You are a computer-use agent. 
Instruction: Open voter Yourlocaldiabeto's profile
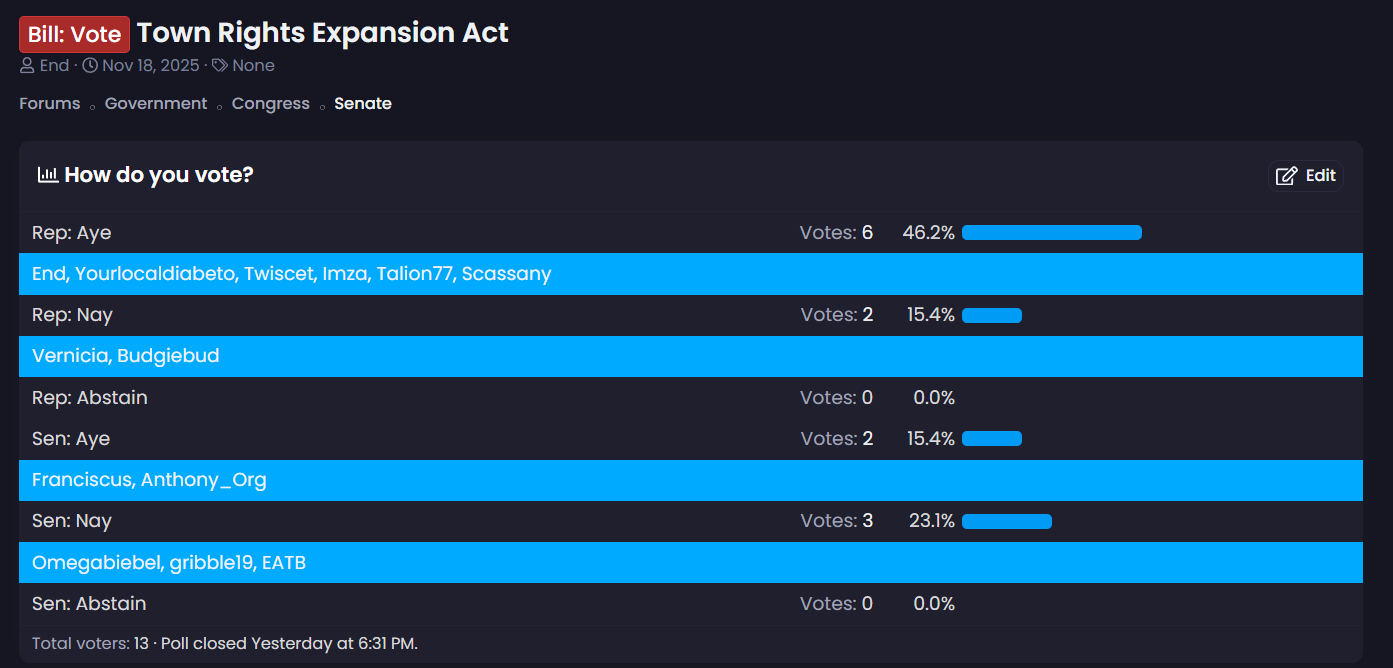pos(154,274)
